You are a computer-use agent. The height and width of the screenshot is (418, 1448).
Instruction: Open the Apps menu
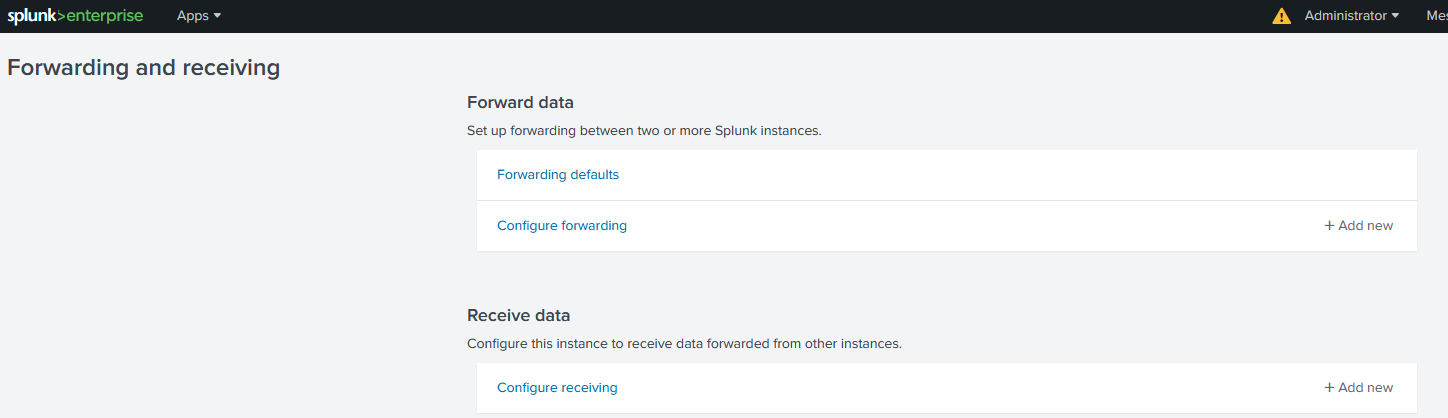(192, 16)
